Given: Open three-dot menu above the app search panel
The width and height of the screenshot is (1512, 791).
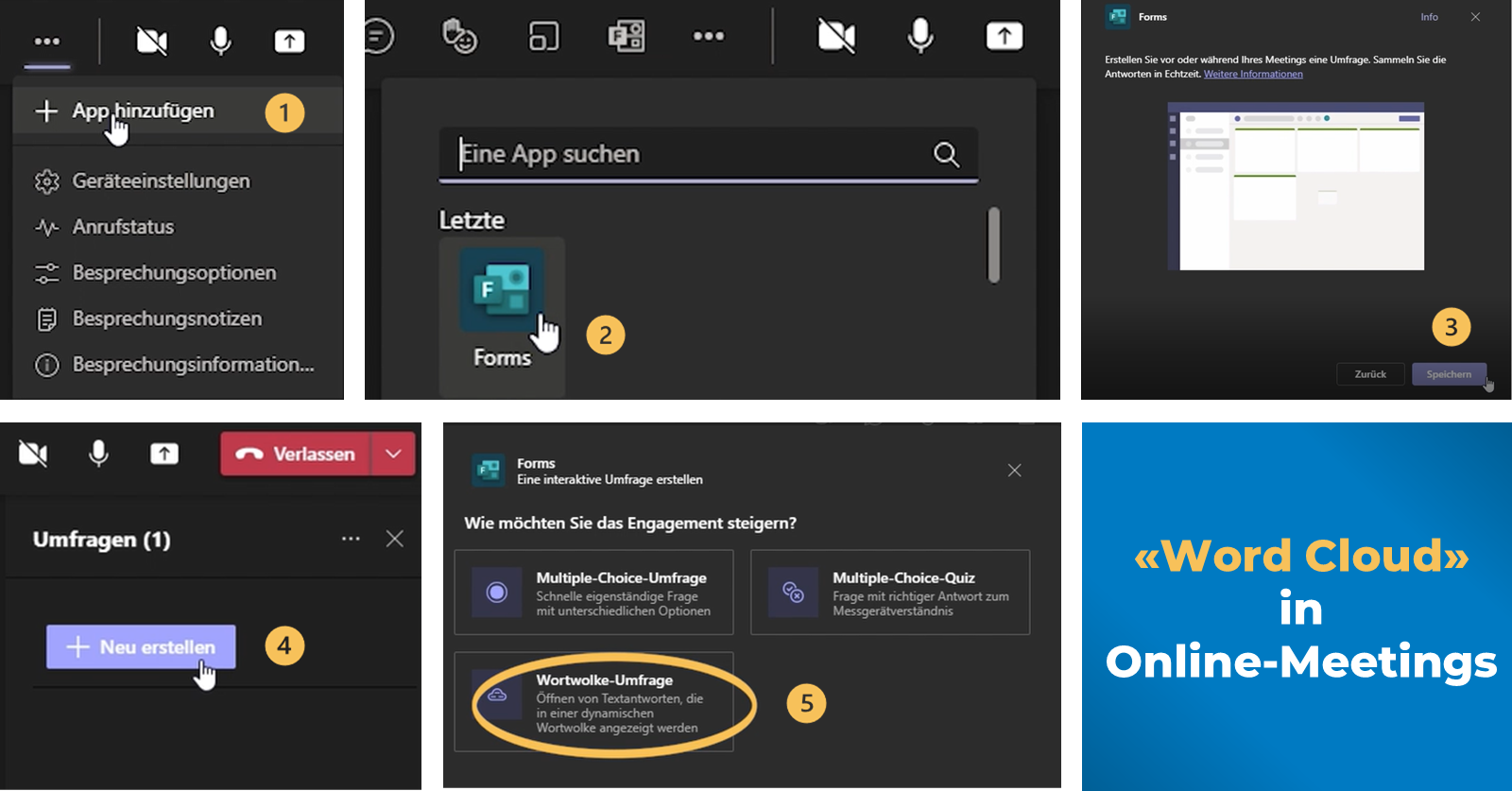Looking at the screenshot, I should 708,36.
